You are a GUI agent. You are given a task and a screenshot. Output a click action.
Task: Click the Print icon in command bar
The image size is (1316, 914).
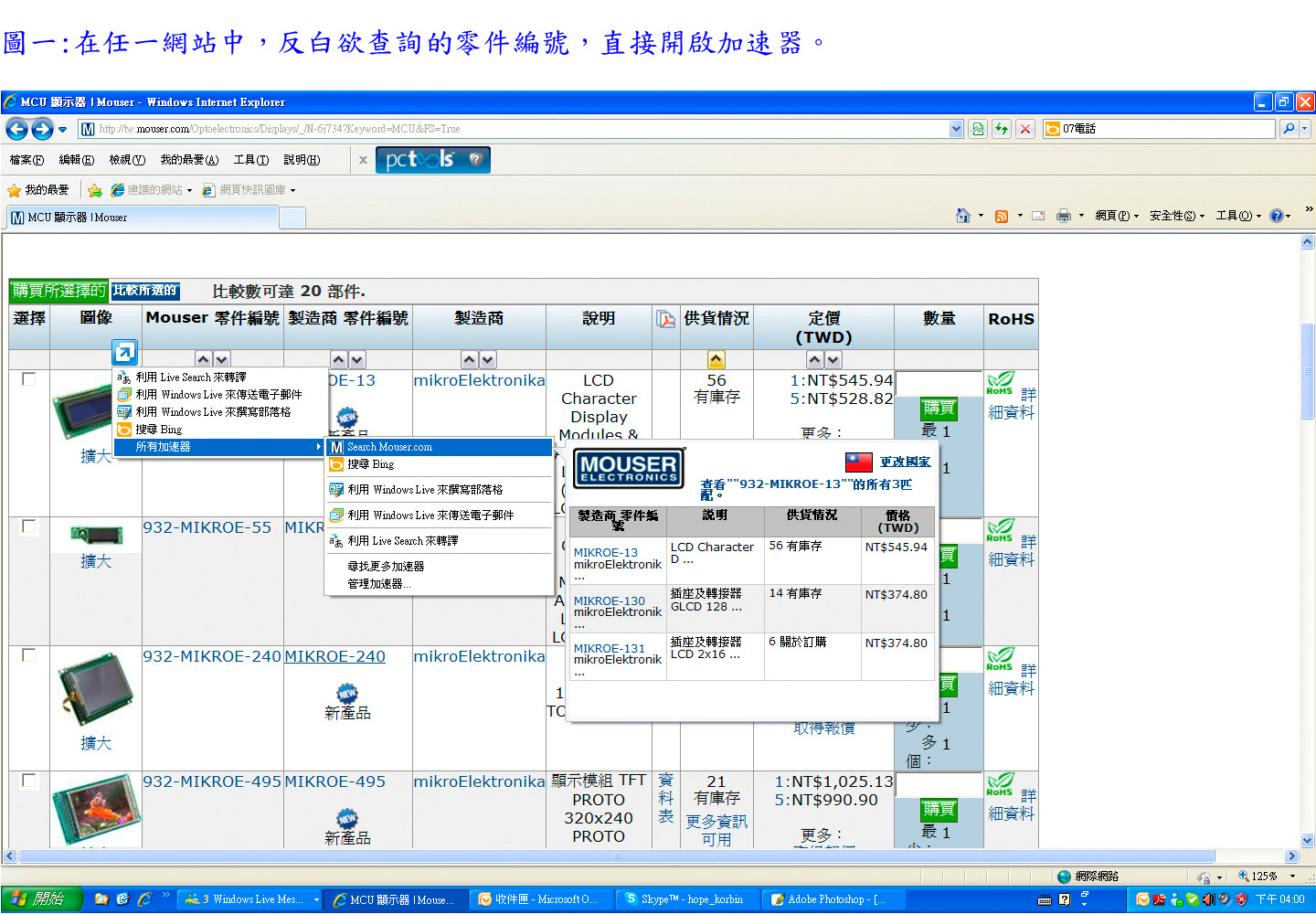pos(1063,216)
